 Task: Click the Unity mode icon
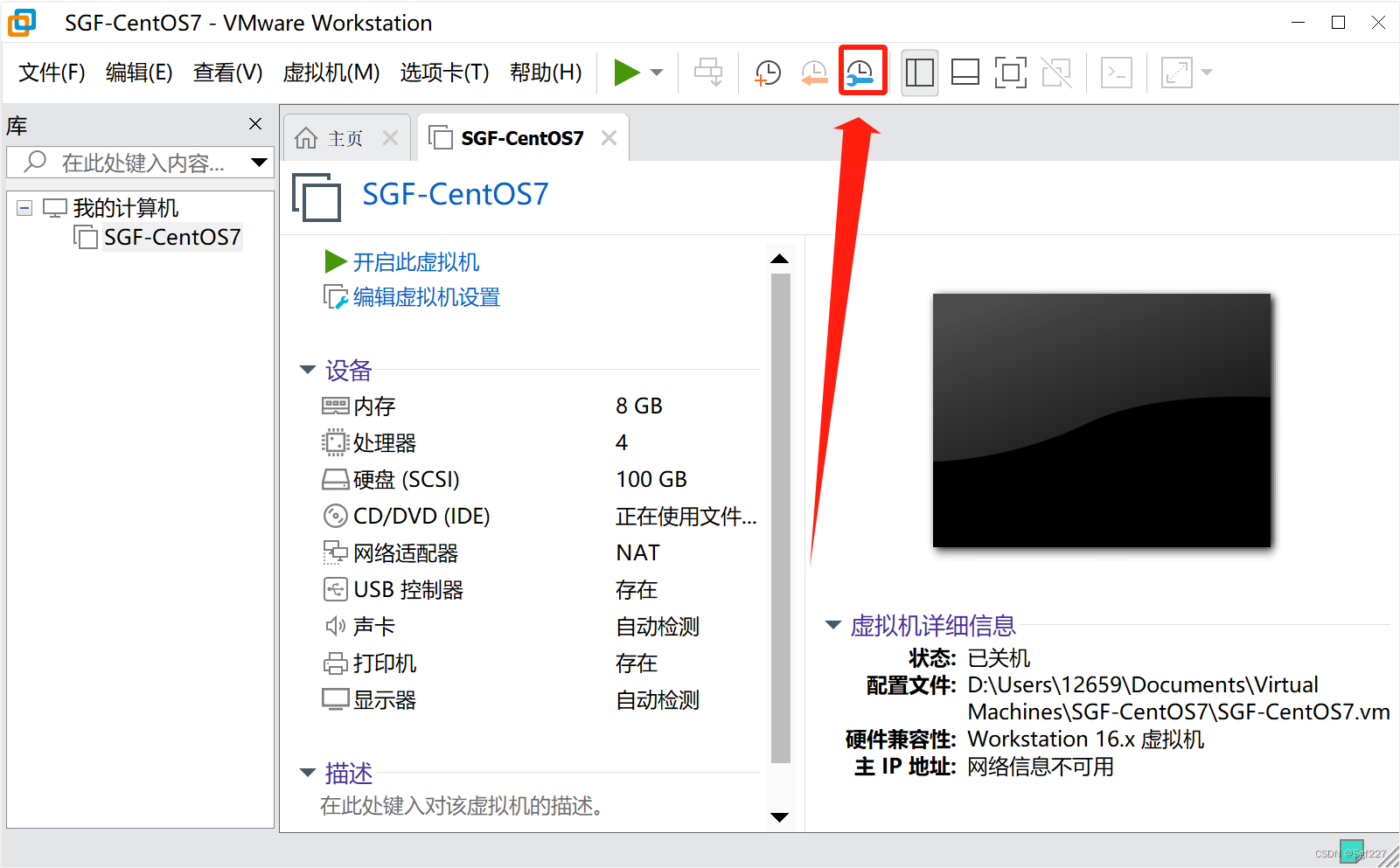[x=1056, y=73]
